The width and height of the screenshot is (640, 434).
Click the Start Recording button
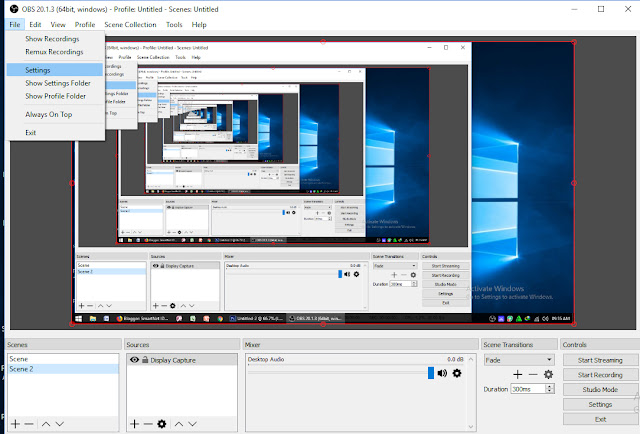(600, 375)
